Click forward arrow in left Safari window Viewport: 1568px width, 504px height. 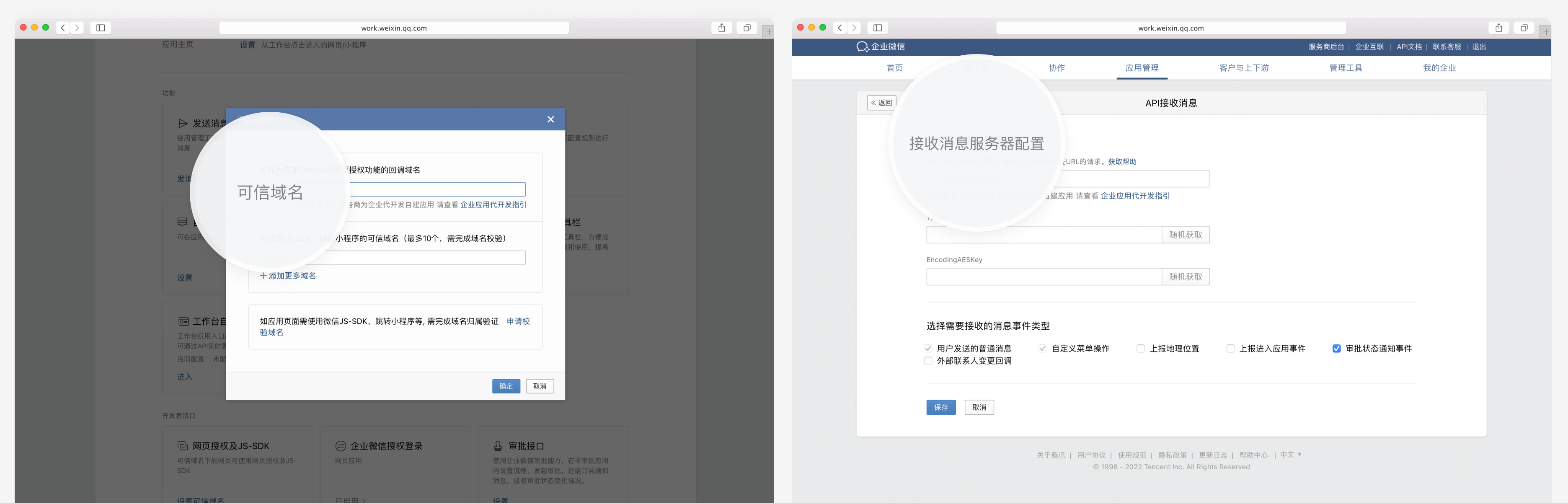click(77, 28)
